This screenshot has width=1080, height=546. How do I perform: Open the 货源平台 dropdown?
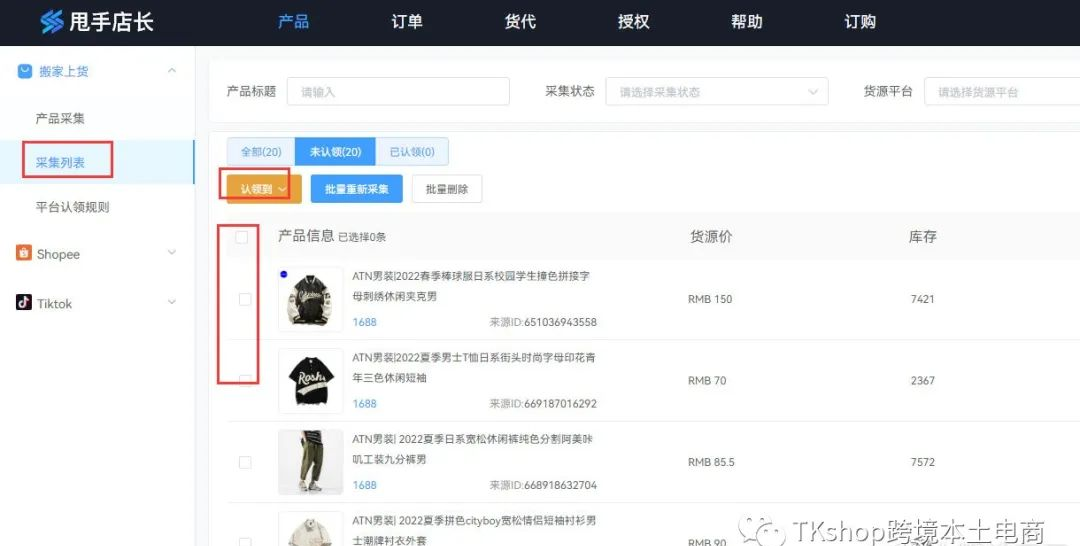click(x=1002, y=92)
